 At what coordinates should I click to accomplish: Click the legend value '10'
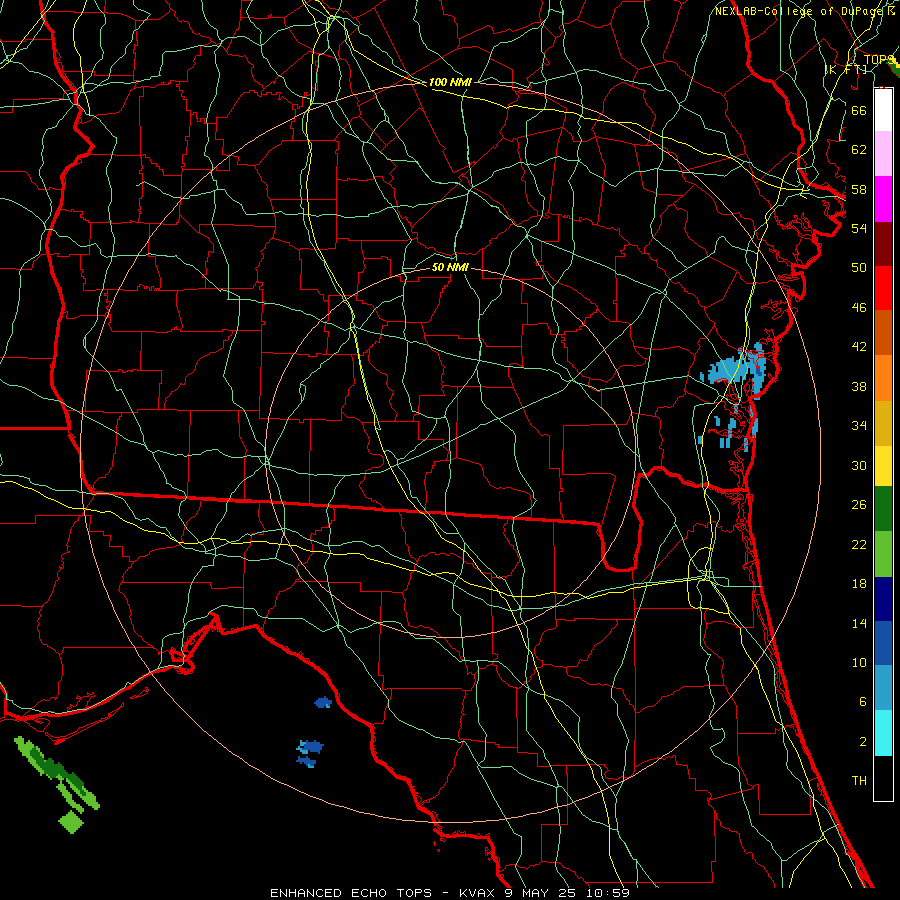[x=859, y=663]
